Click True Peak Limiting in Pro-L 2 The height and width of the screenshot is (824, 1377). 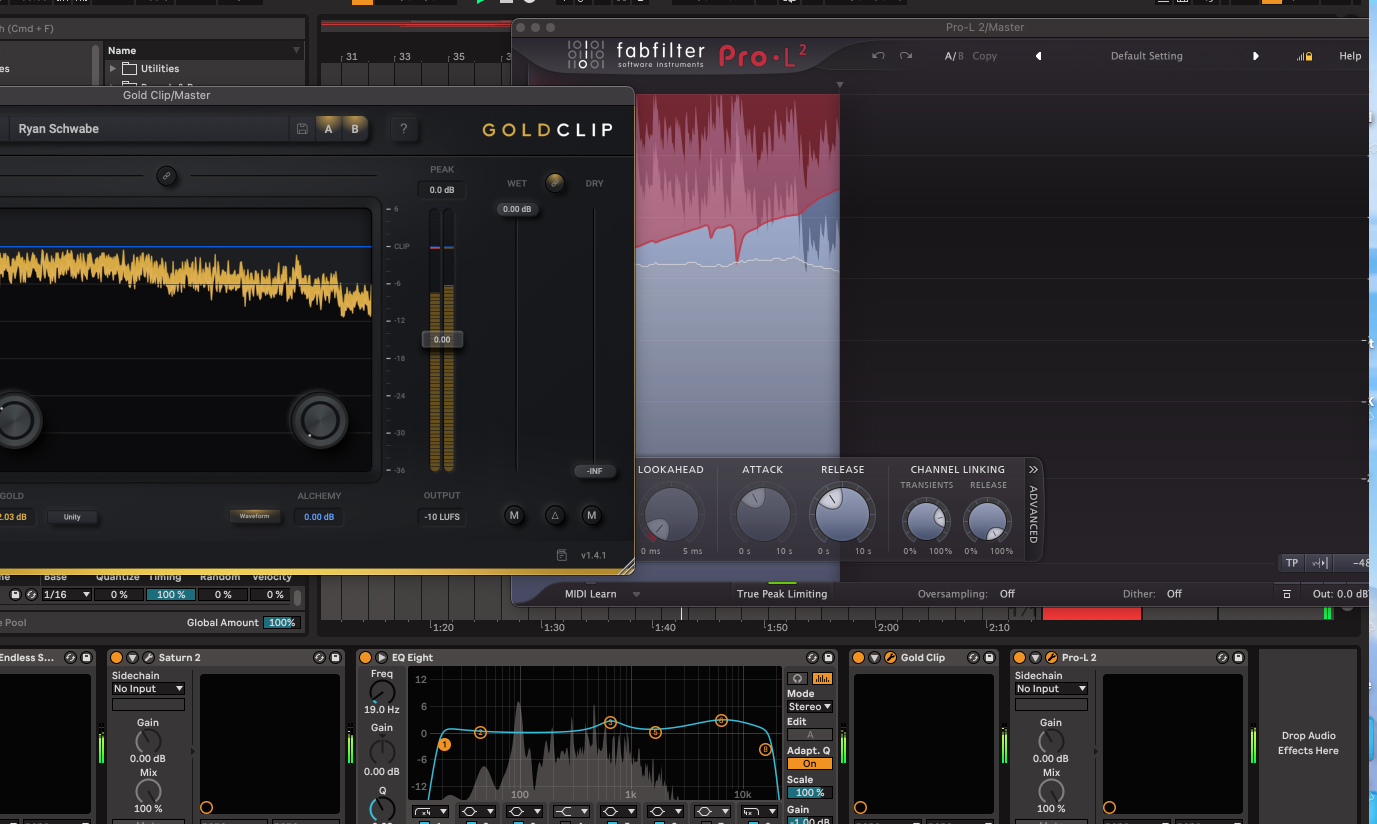tap(782, 594)
